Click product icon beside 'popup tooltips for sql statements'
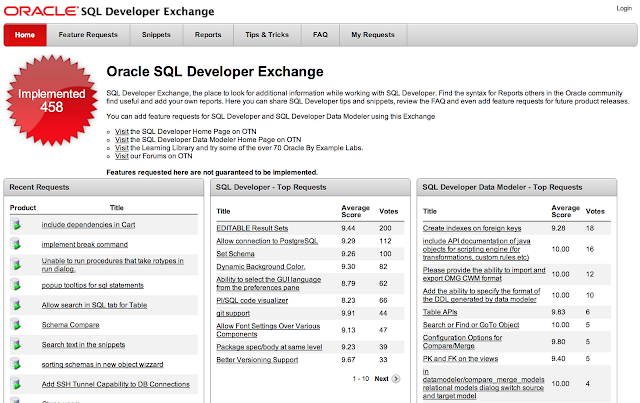Image resolution: width=640 pixels, height=403 pixels. click(x=16, y=284)
